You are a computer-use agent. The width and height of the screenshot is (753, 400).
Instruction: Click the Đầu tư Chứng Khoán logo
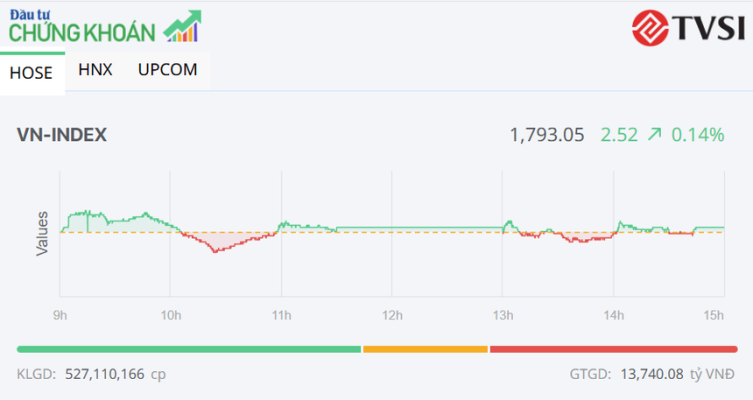pos(105,26)
